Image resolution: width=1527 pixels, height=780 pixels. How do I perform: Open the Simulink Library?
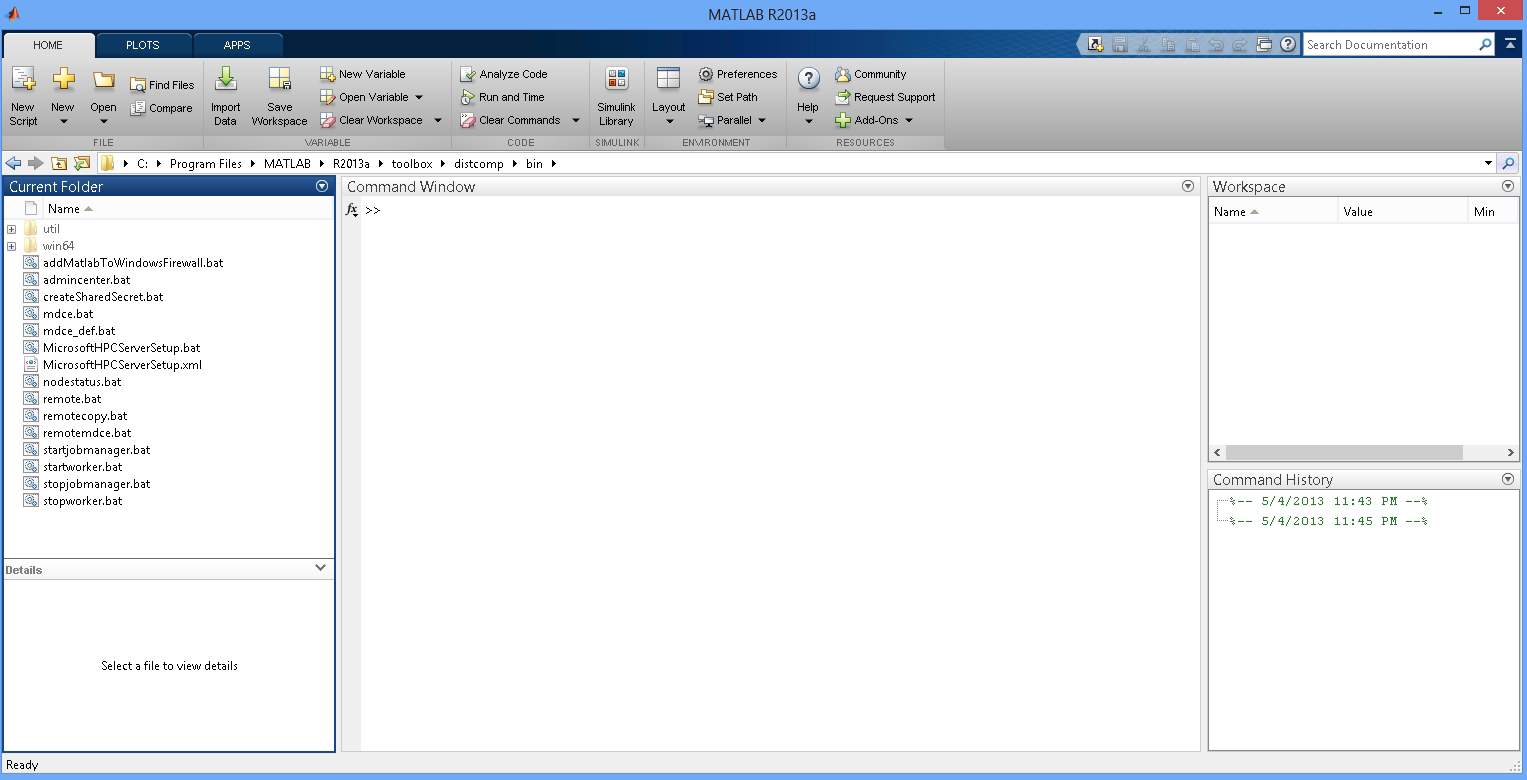(x=616, y=96)
